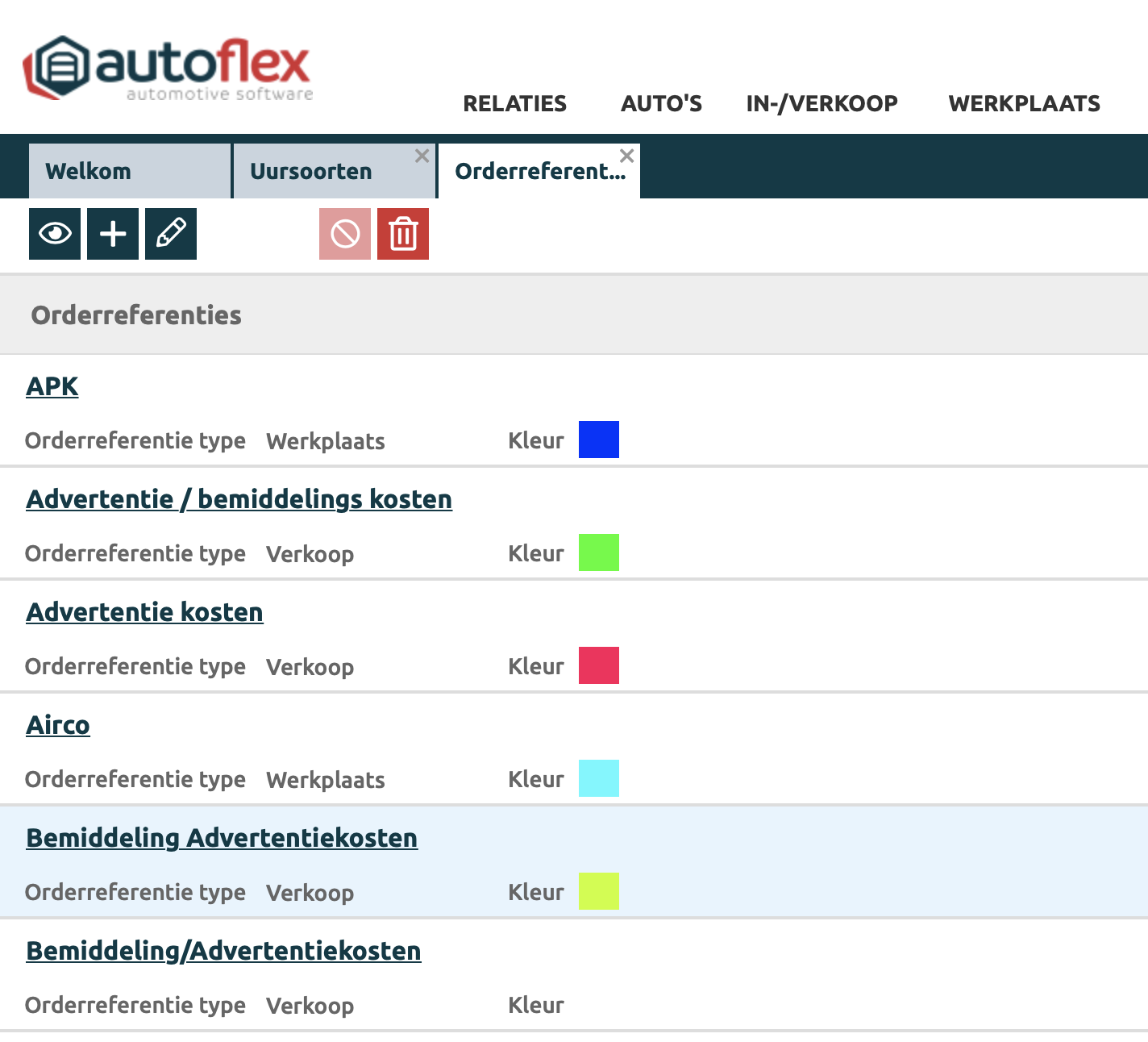1148x1042 pixels.
Task: Click the cyan color swatch for Airco
Action: coord(599,778)
